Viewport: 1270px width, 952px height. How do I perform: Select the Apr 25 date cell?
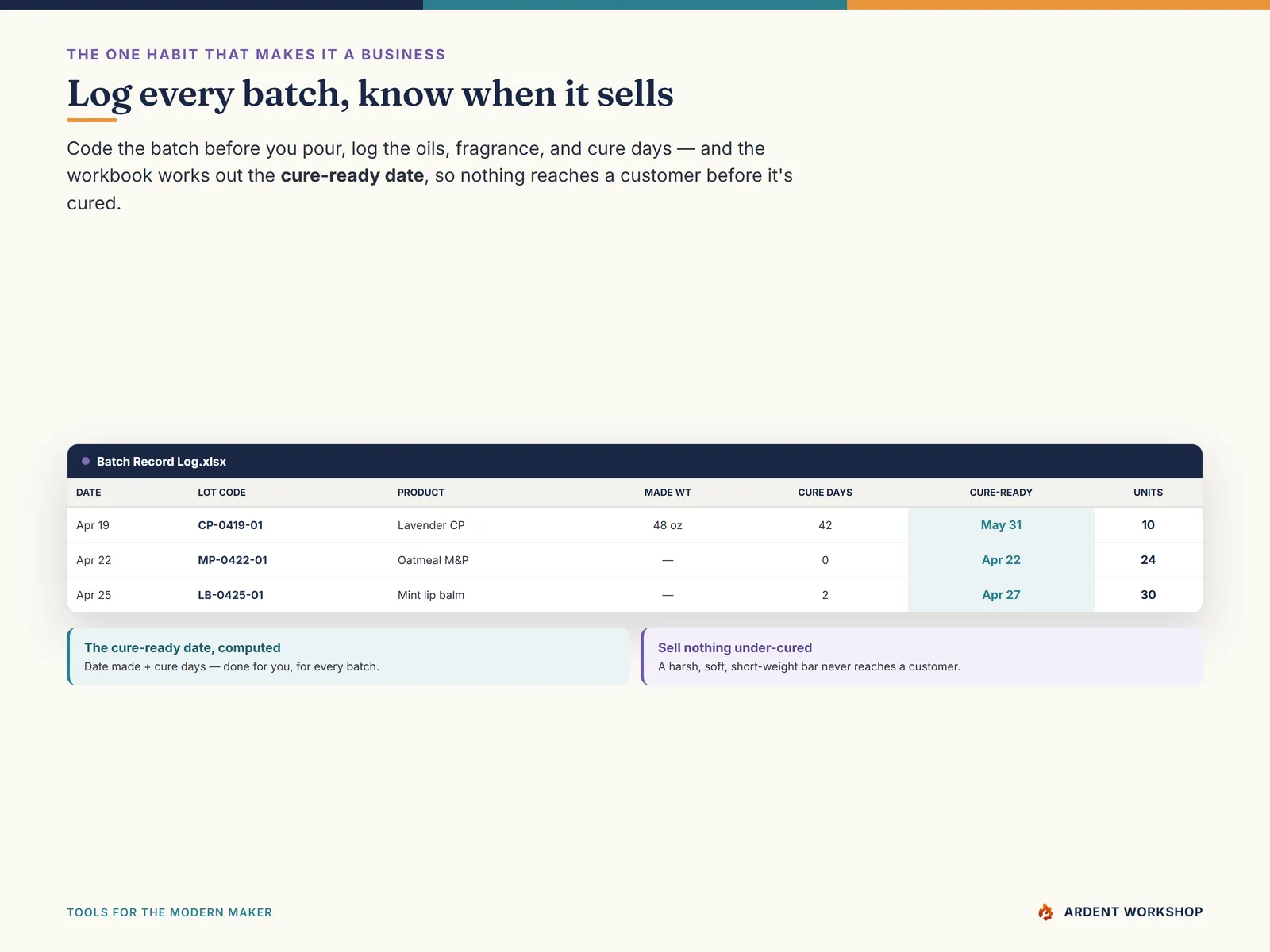[94, 595]
